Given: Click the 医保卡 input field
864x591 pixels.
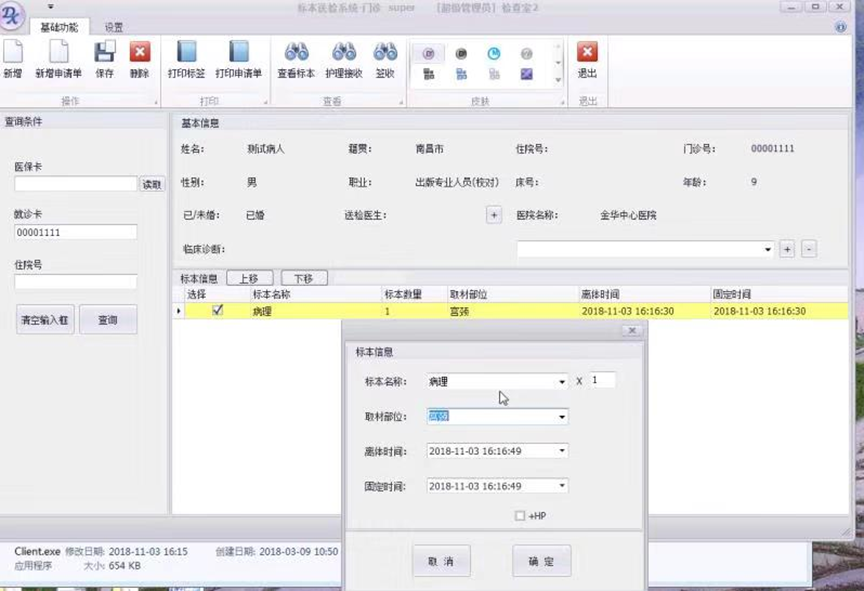Looking at the screenshot, I should (x=75, y=184).
